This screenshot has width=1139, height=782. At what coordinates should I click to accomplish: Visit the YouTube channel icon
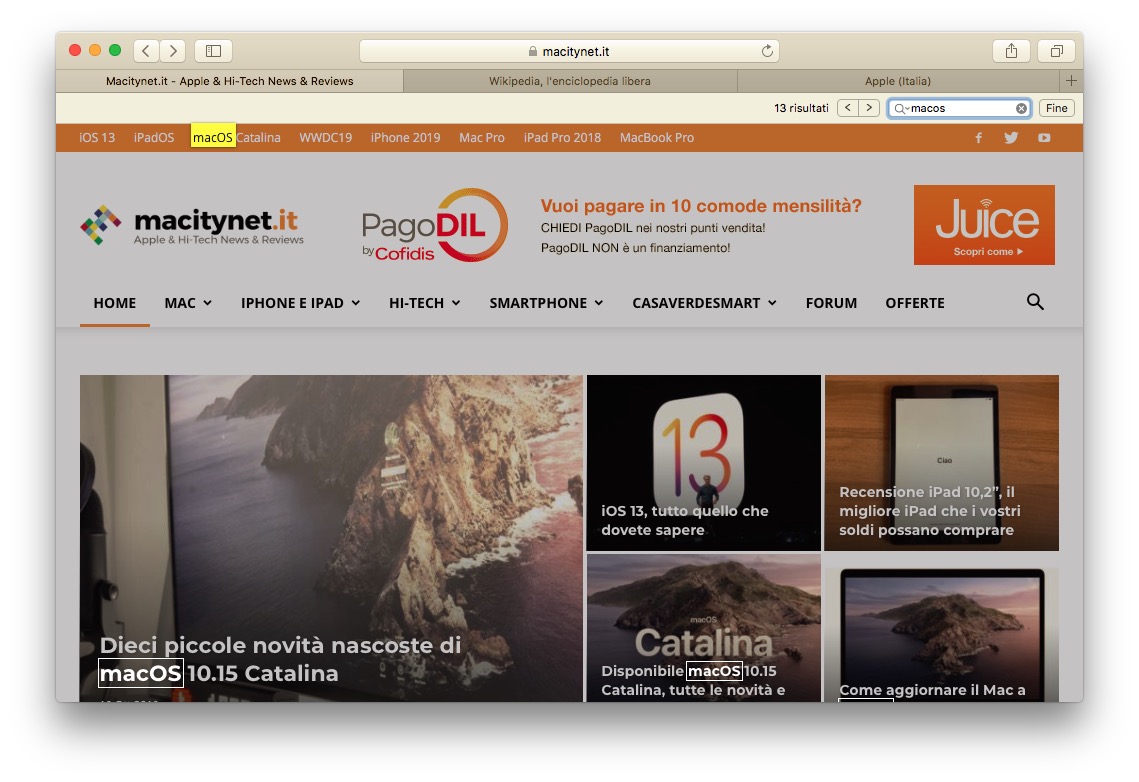[1044, 137]
